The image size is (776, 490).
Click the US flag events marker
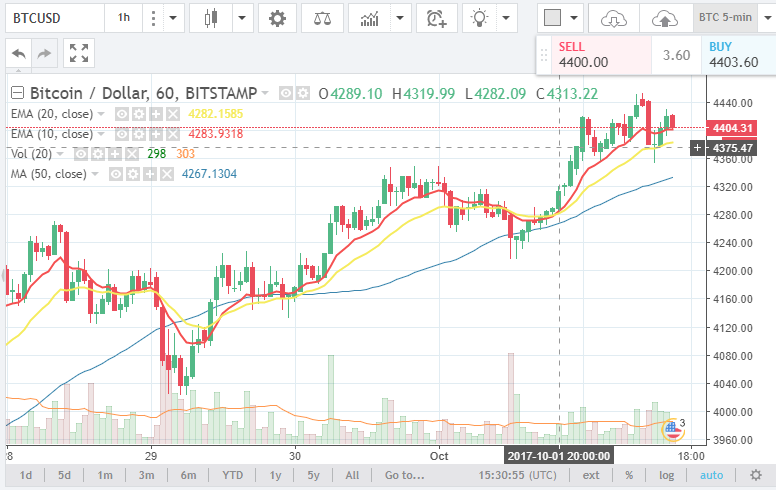click(673, 429)
